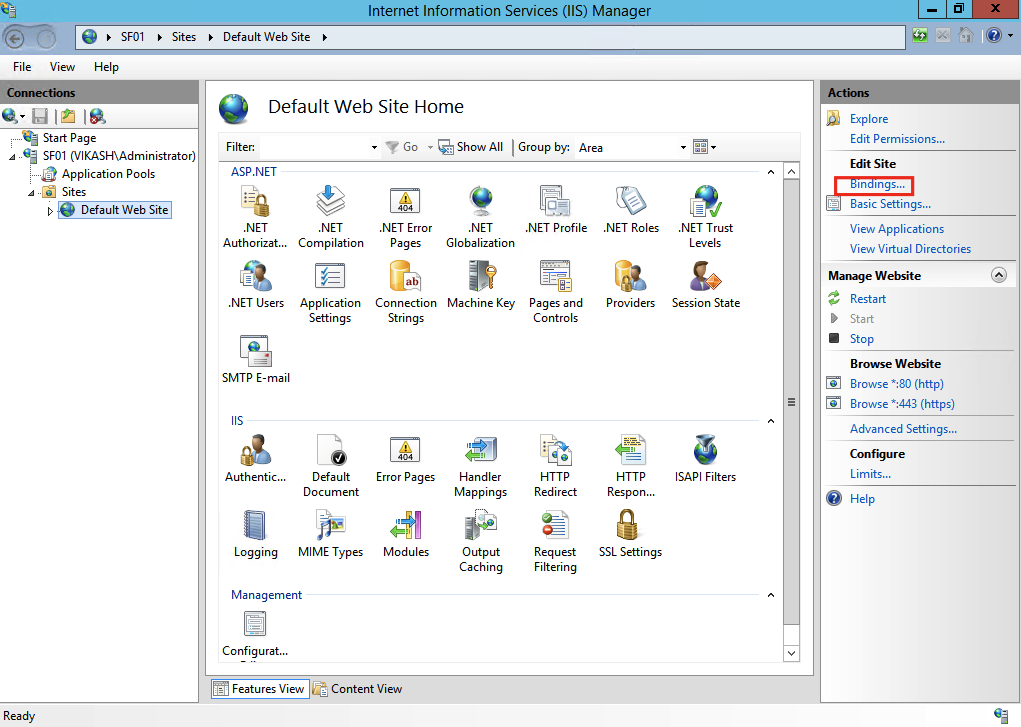The image size is (1021, 727).
Task: Click Show All in the filter bar
Action: (x=471, y=147)
